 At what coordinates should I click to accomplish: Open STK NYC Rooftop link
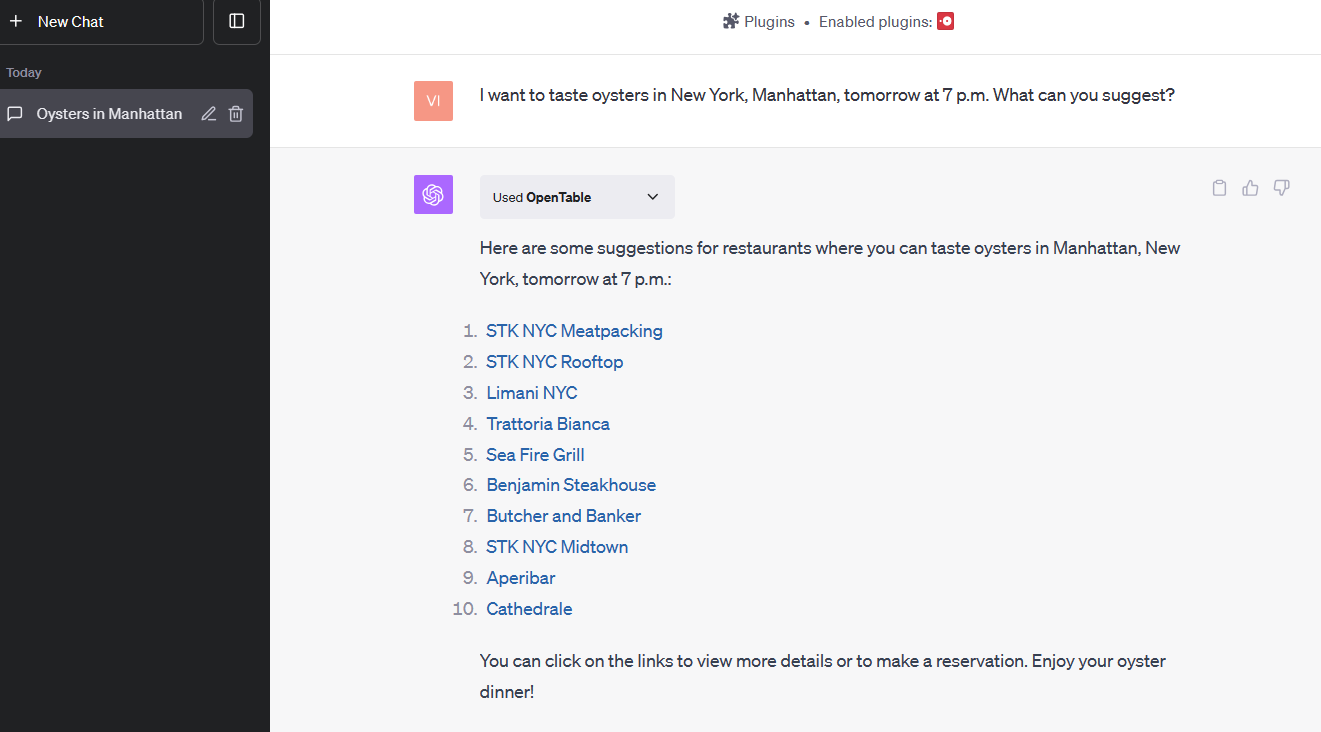555,362
